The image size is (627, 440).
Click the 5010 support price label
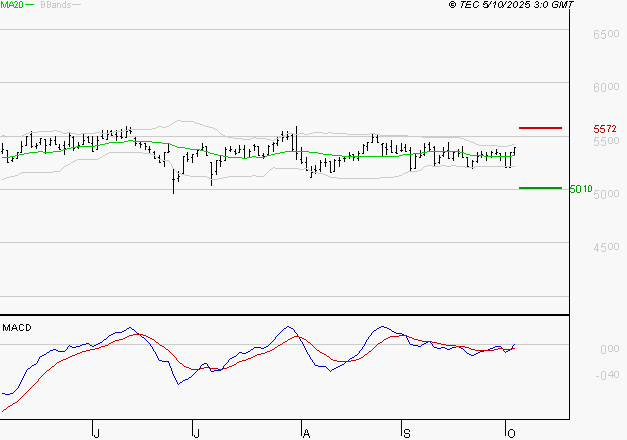[581, 188]
